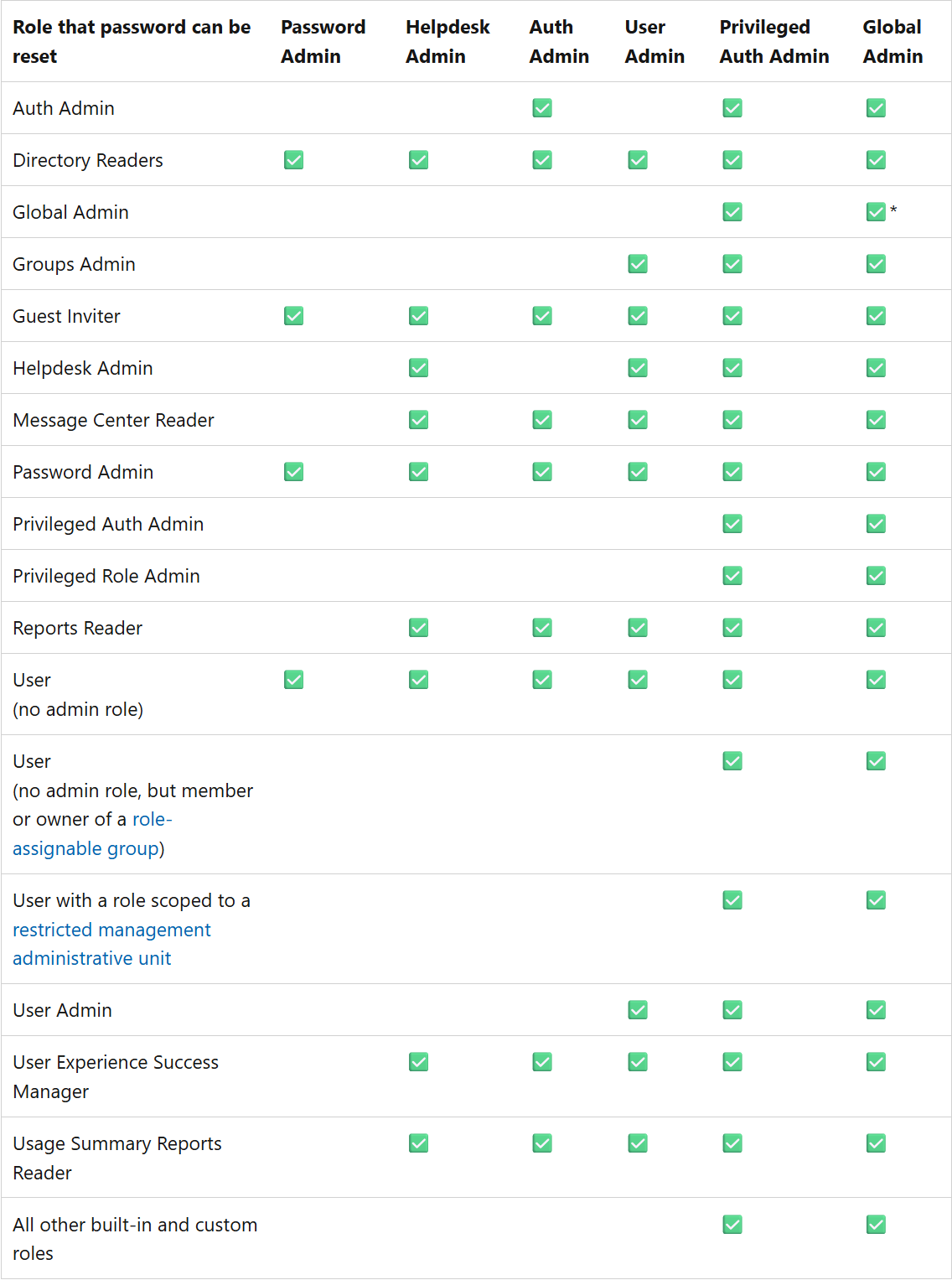Click Reports Reader checkmark under Auth Admin column

tap(542, 628)
